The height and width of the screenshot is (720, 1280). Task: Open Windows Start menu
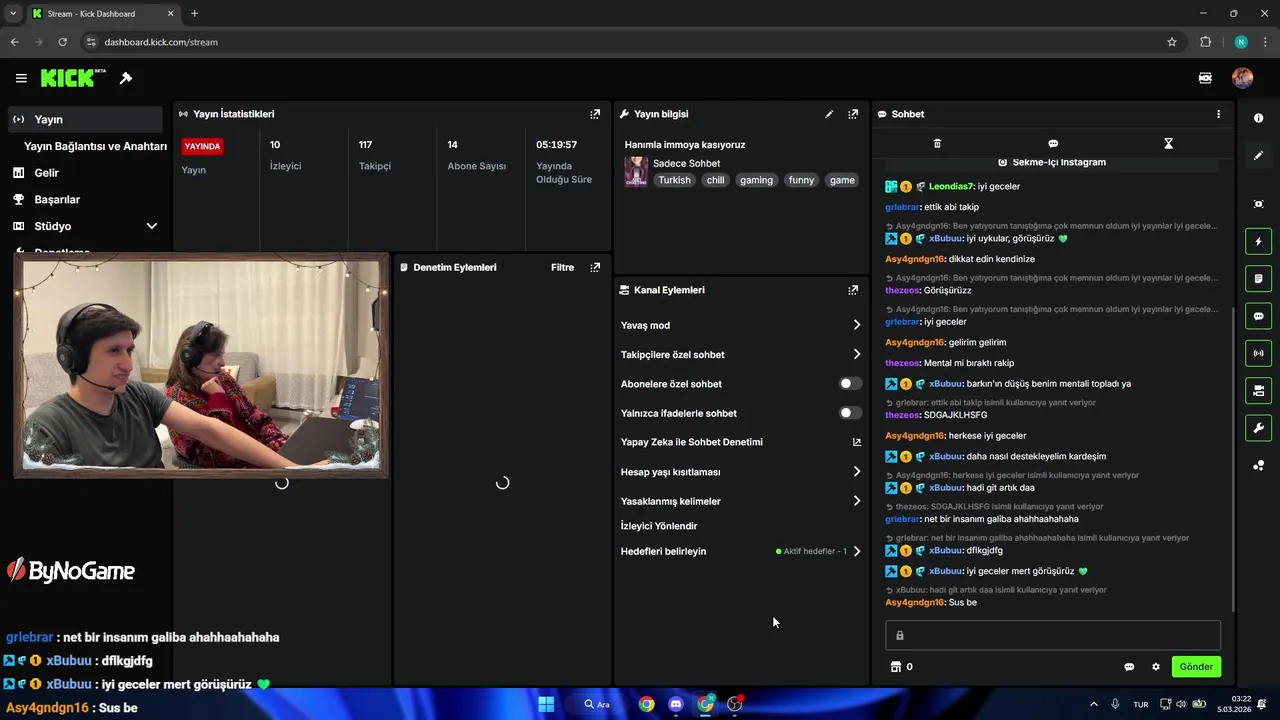pos(546,704)
